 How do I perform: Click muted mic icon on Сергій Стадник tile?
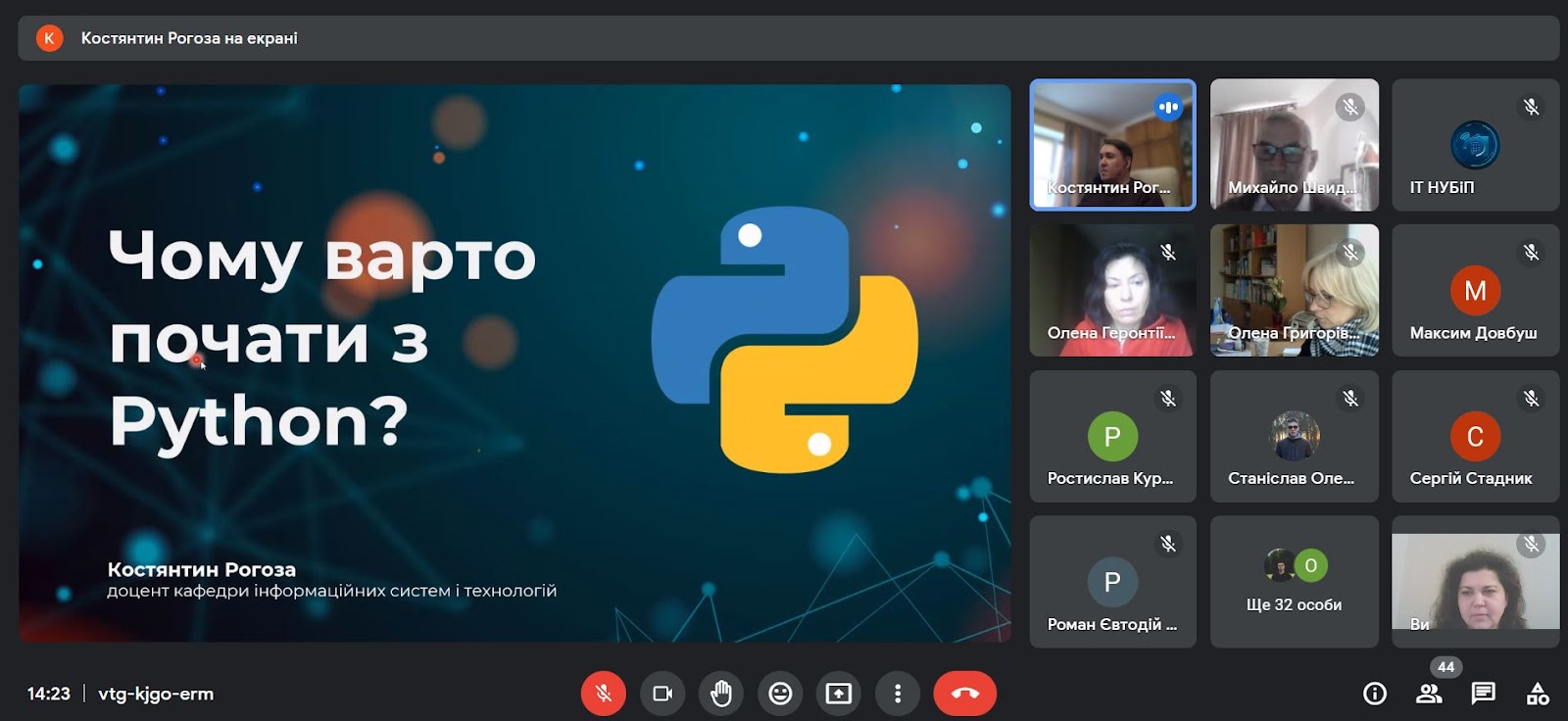[1532, 399]
